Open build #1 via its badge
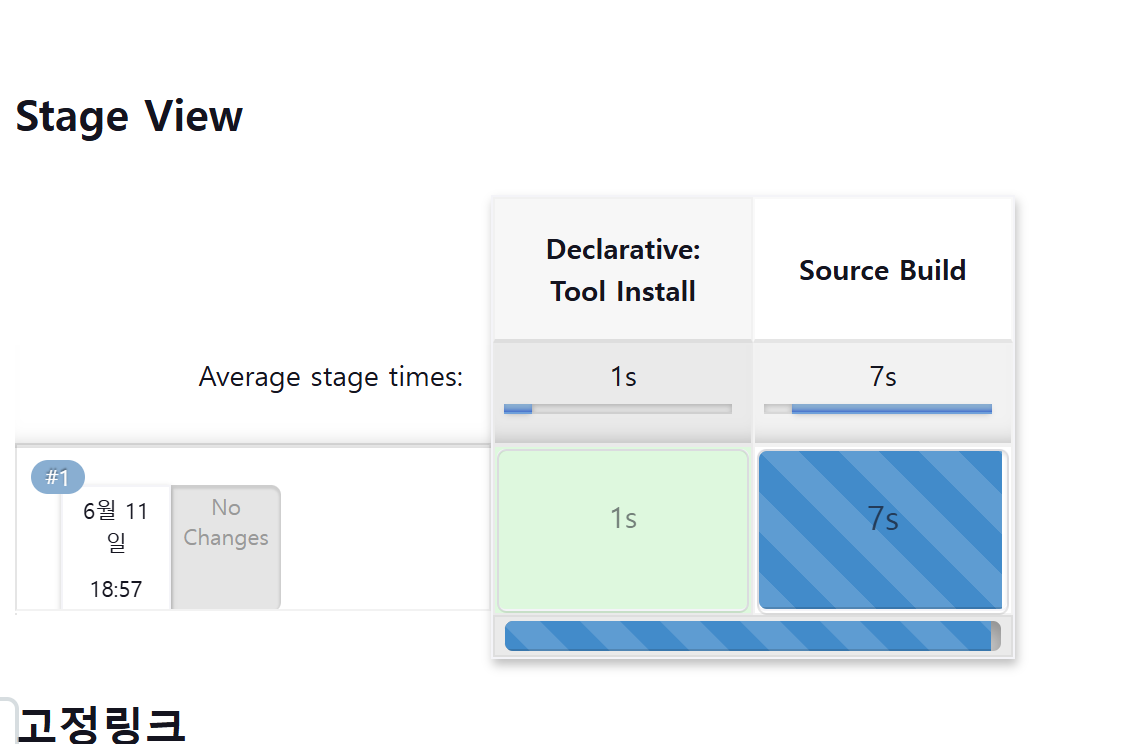Image resolution: width=1128 pixels, height=744 pixels. tap(58, 477)
